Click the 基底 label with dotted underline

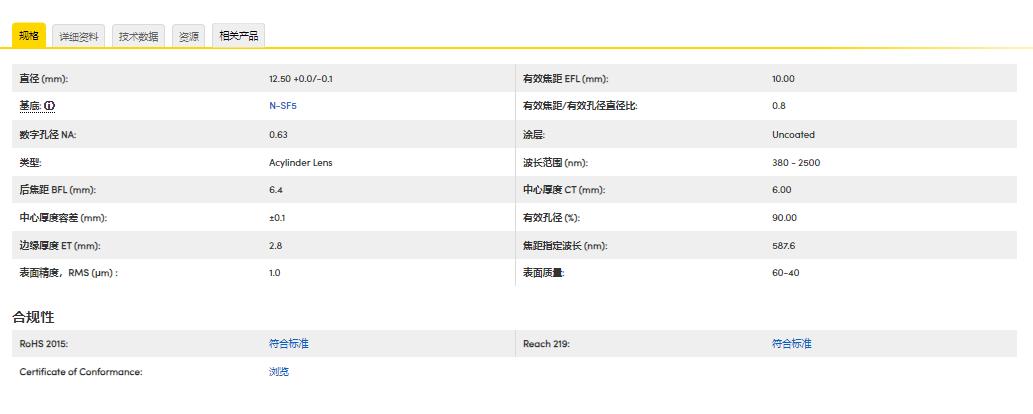pyautogui.click(x=30, y=106)
